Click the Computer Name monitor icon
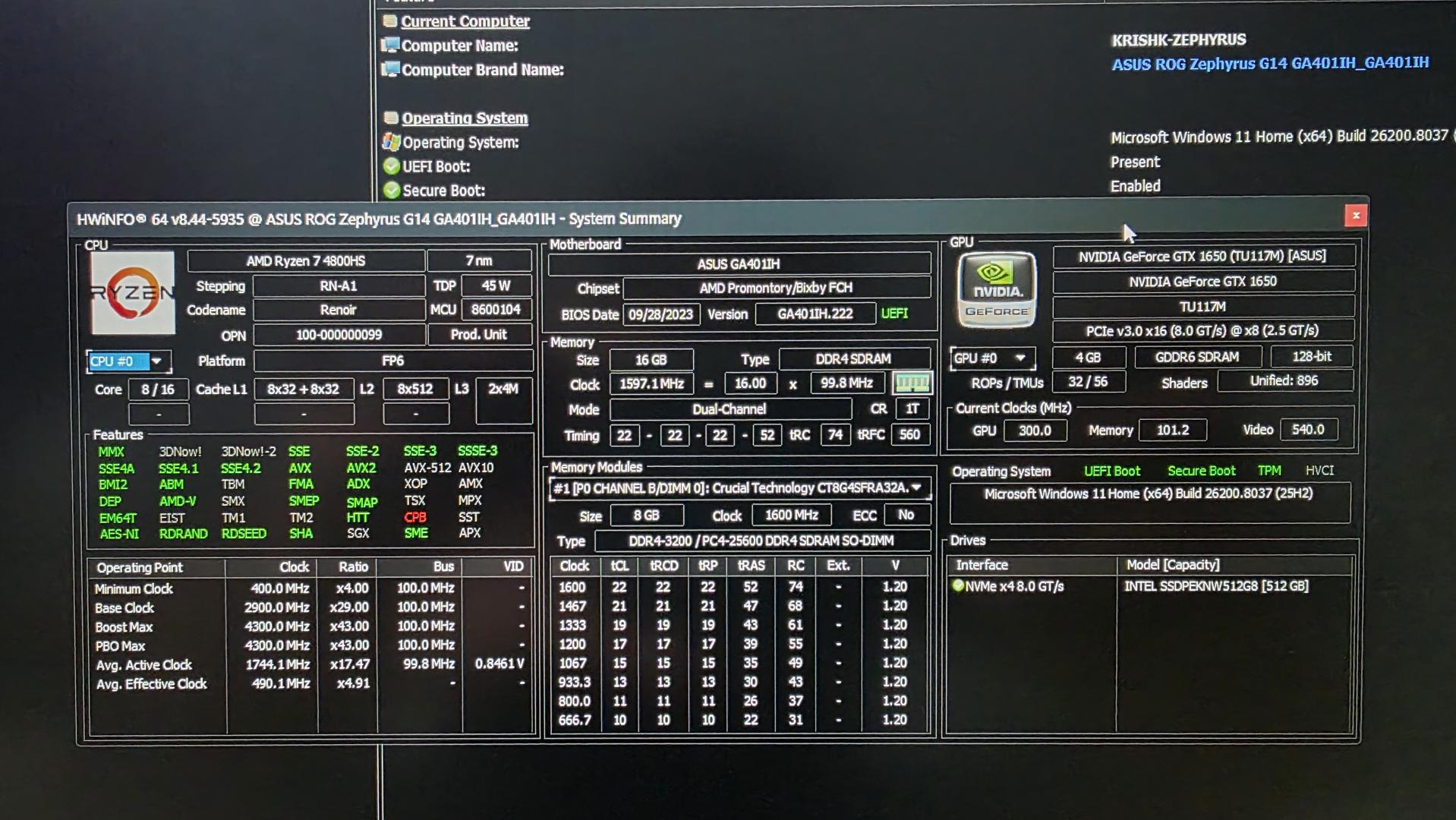 click(390, 46)
